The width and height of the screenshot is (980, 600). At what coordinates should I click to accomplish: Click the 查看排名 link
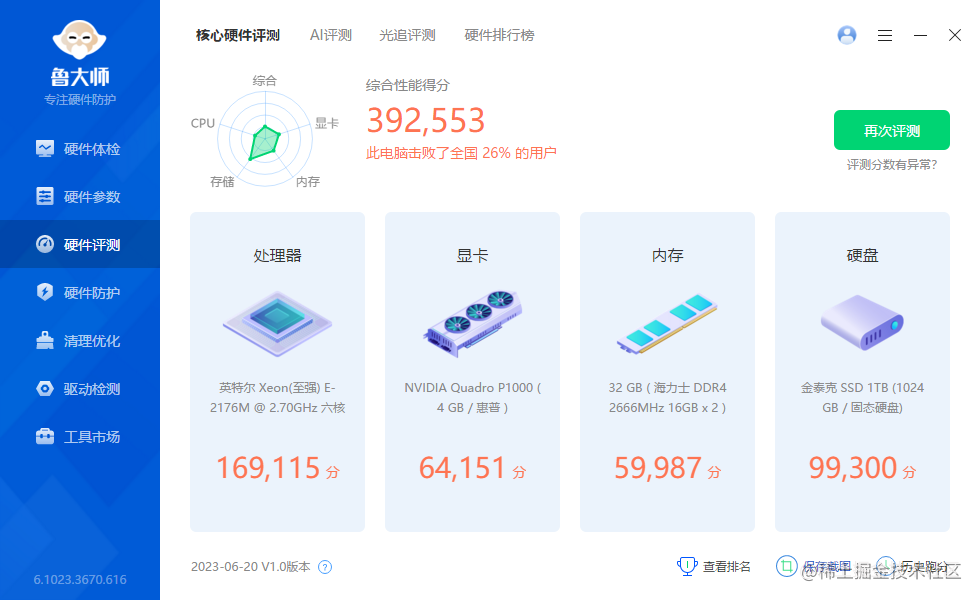pyautogui.click(x=726, y=567)
